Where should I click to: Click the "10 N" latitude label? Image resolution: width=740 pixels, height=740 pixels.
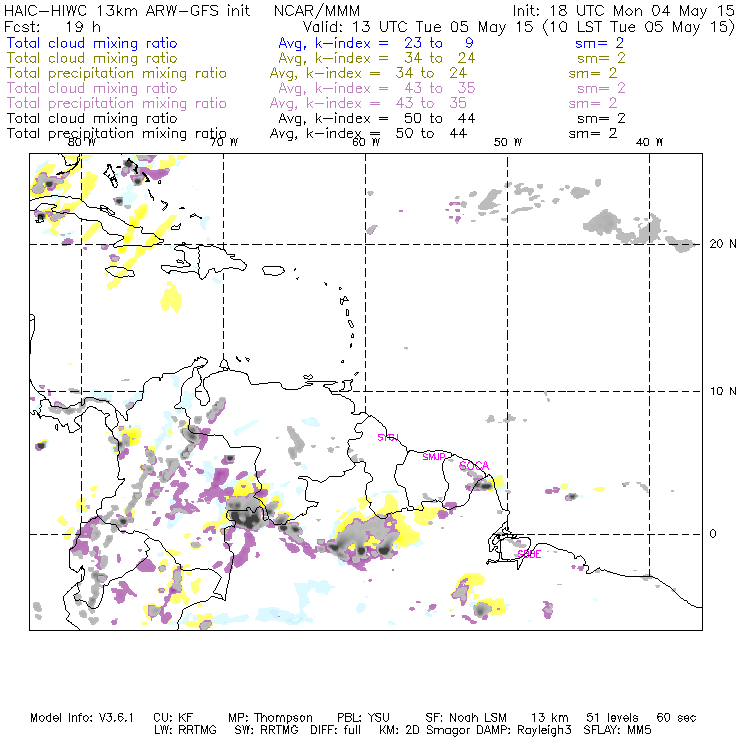click(723, 391)
